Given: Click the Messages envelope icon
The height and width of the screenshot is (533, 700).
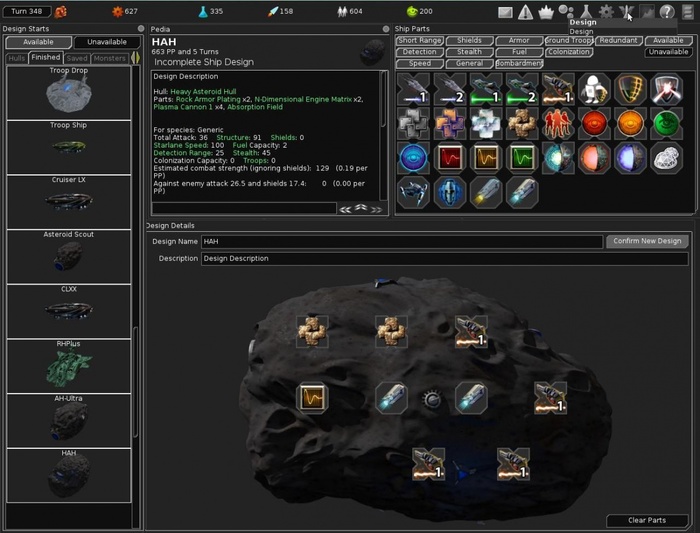Looking at the screenshot, I should pyautogui.click(x=505, y=12).
